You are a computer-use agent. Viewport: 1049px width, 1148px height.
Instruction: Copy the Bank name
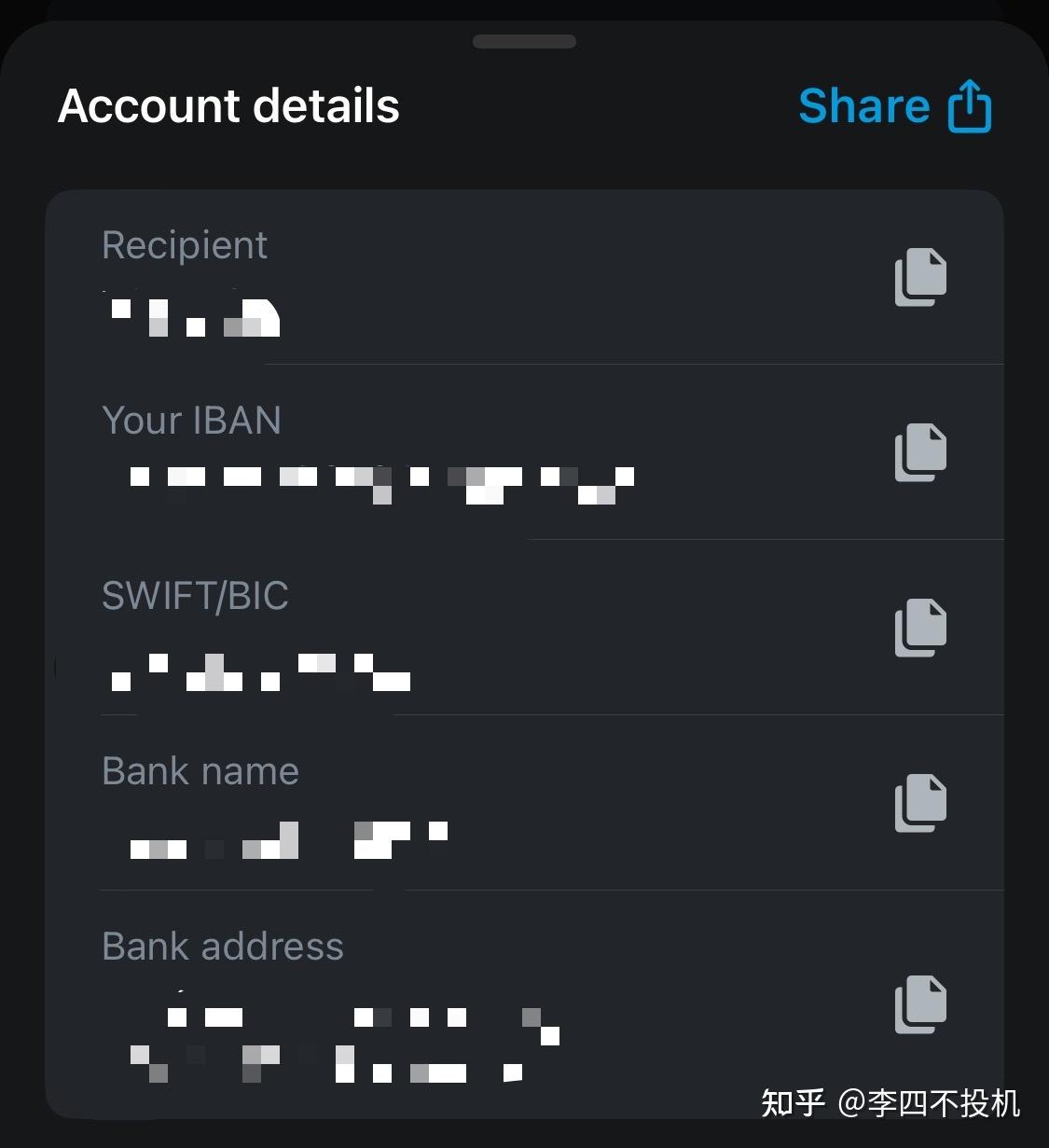pyautogui.click(x=920, y=802)
